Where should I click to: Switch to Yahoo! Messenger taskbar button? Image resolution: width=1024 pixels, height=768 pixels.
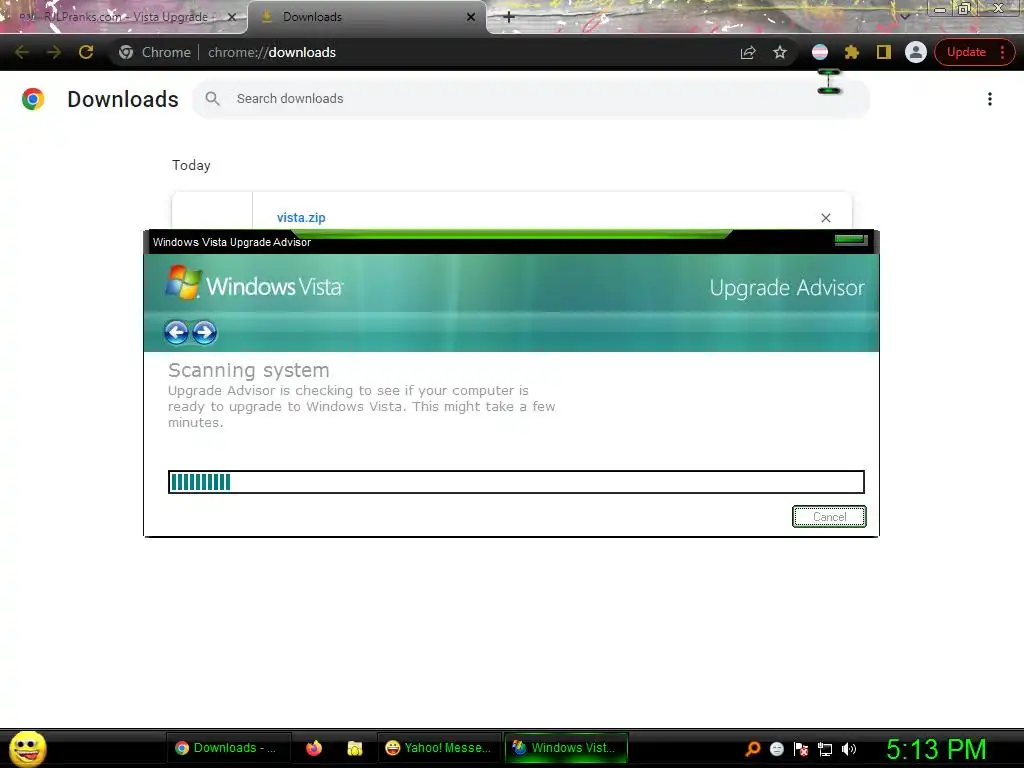[438, 748]
